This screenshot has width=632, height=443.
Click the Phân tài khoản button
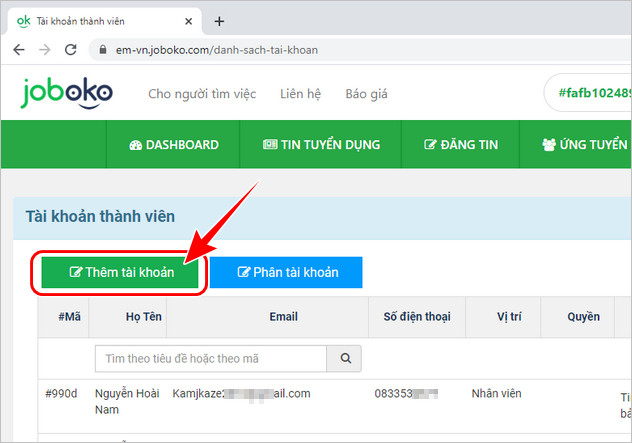pyautogui.click(x=286, y=272)
